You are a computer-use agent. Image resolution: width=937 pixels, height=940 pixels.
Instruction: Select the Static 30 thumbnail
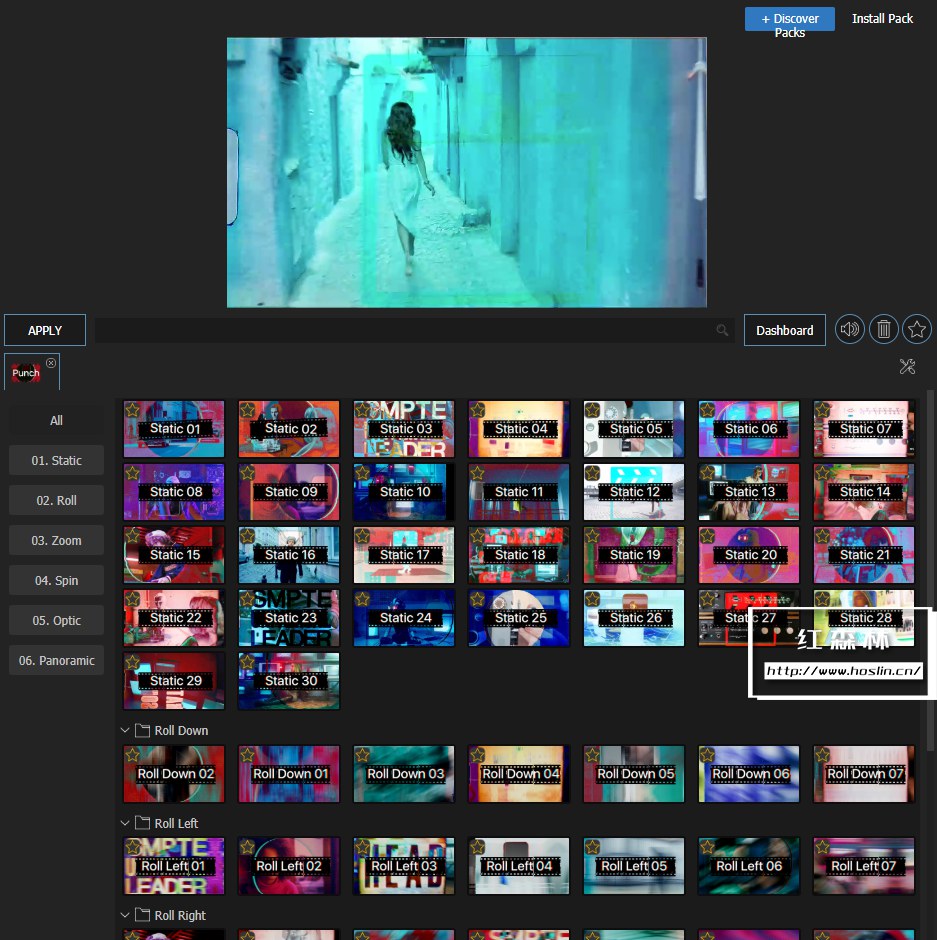coord(289,681)
